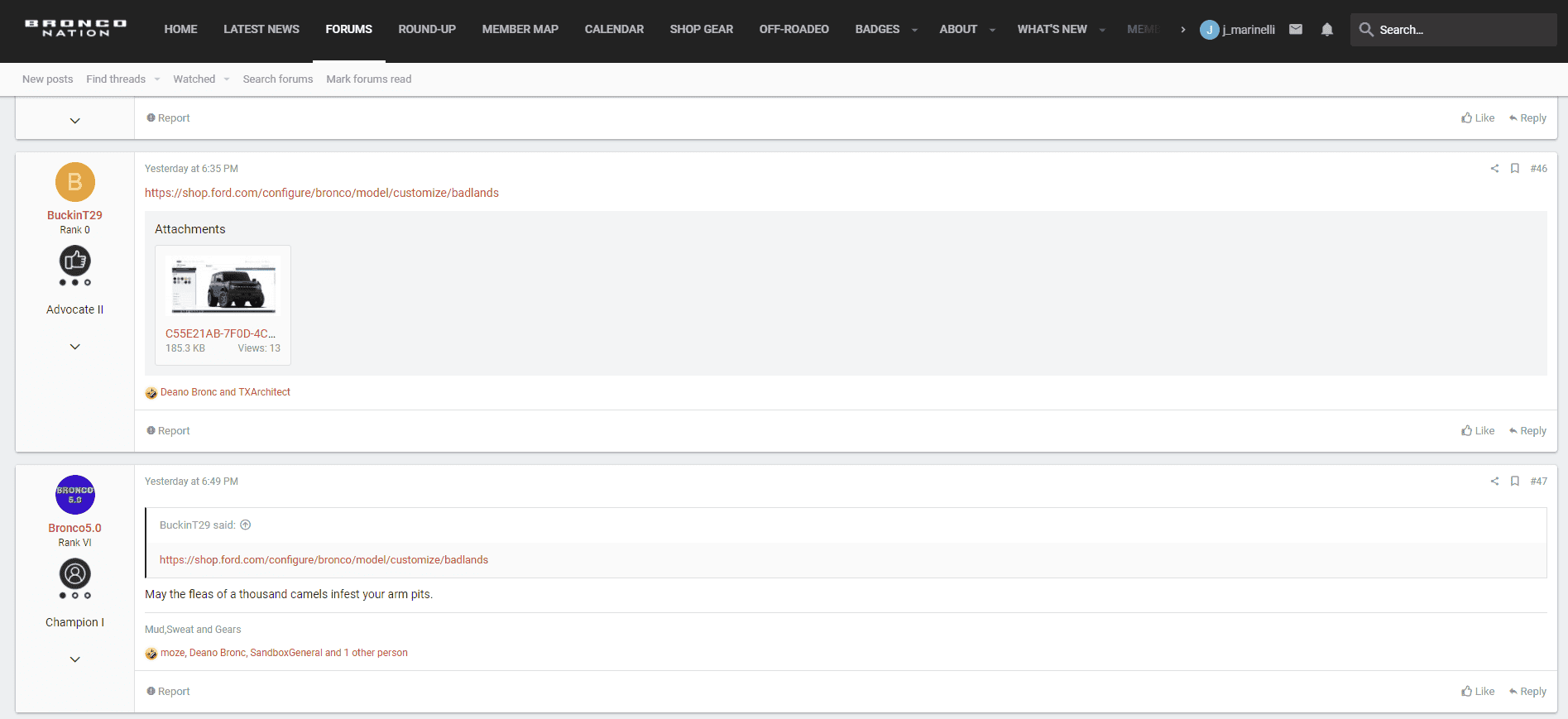Go to the Home tab
Image resolution: width=1568 pixels, height=719 pixels.
coord(180,30)
